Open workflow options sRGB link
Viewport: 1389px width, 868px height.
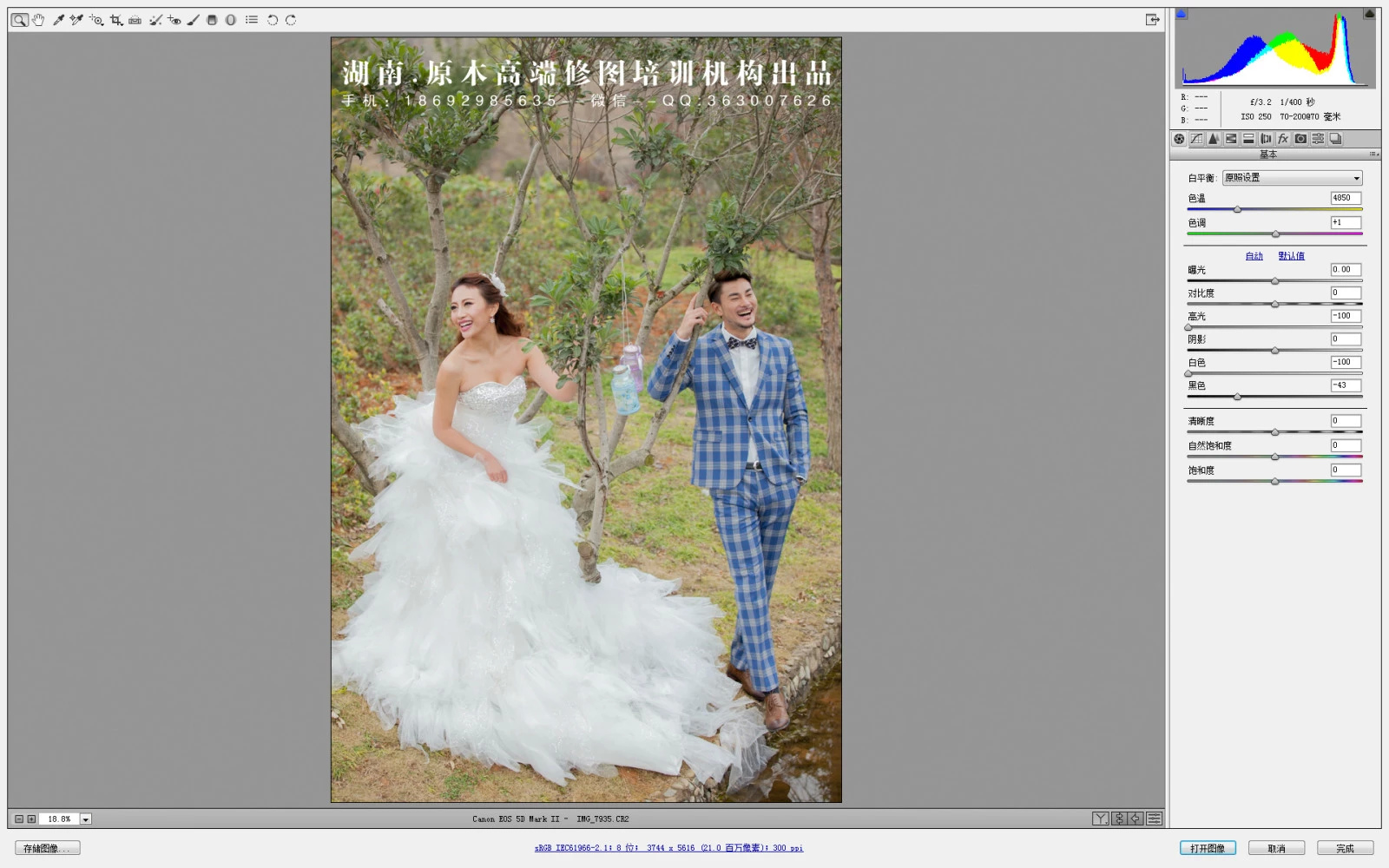[x=668, y=848]
